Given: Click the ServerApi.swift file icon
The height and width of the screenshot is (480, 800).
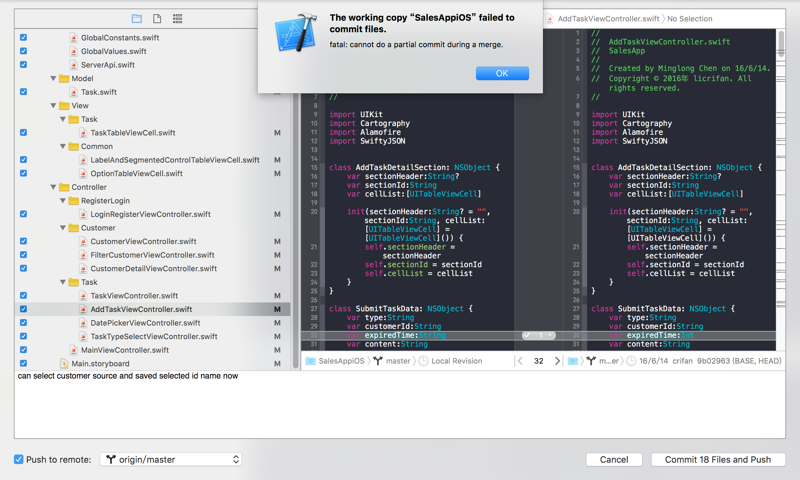Looking at the screenshot, I should [74, 65].
